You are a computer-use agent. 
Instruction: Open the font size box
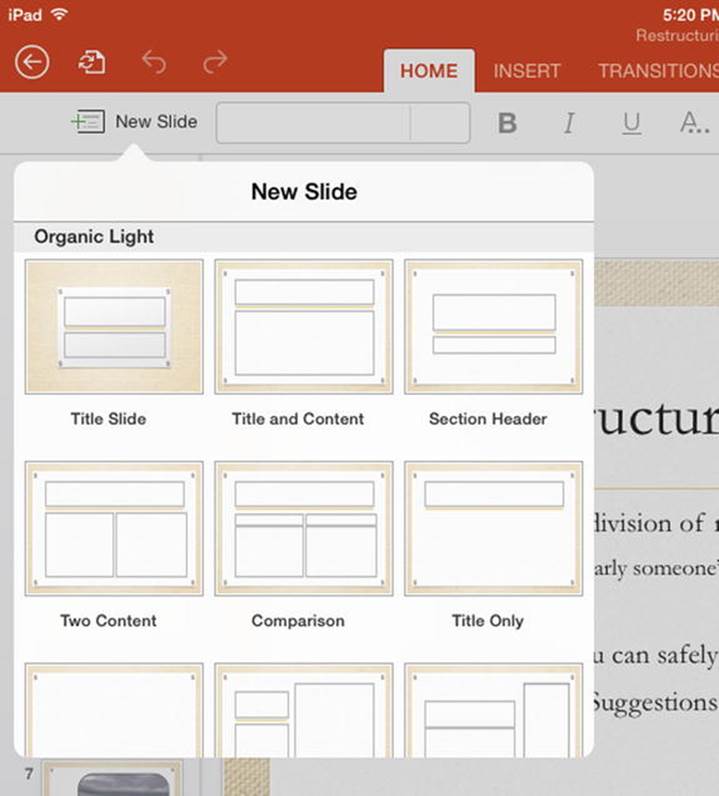pos(440,123)
